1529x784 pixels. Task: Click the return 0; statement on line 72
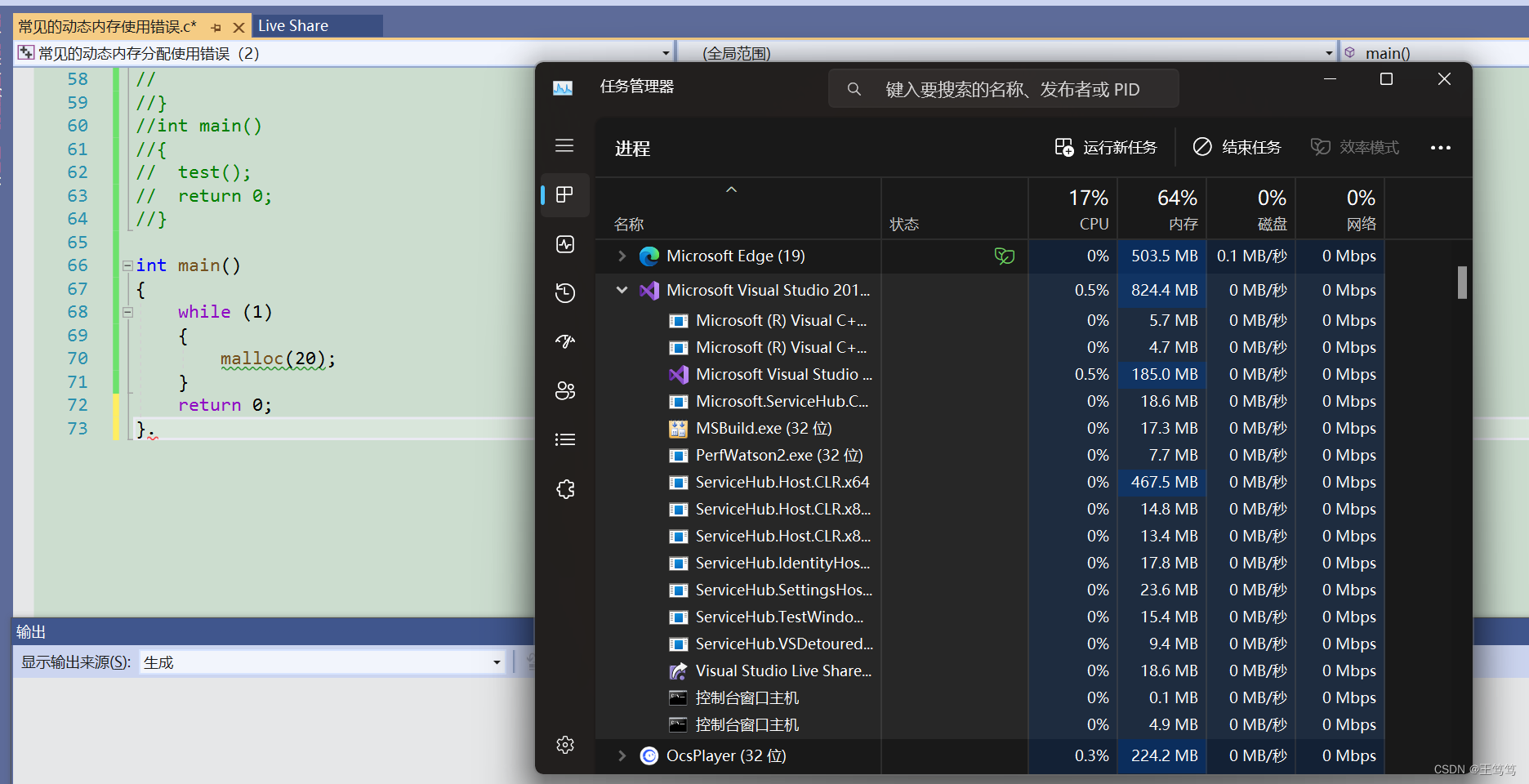pos(225,406)
